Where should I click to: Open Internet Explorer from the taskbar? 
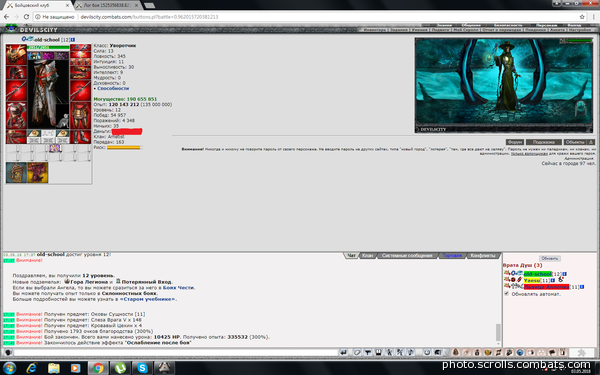pos(32,368)
